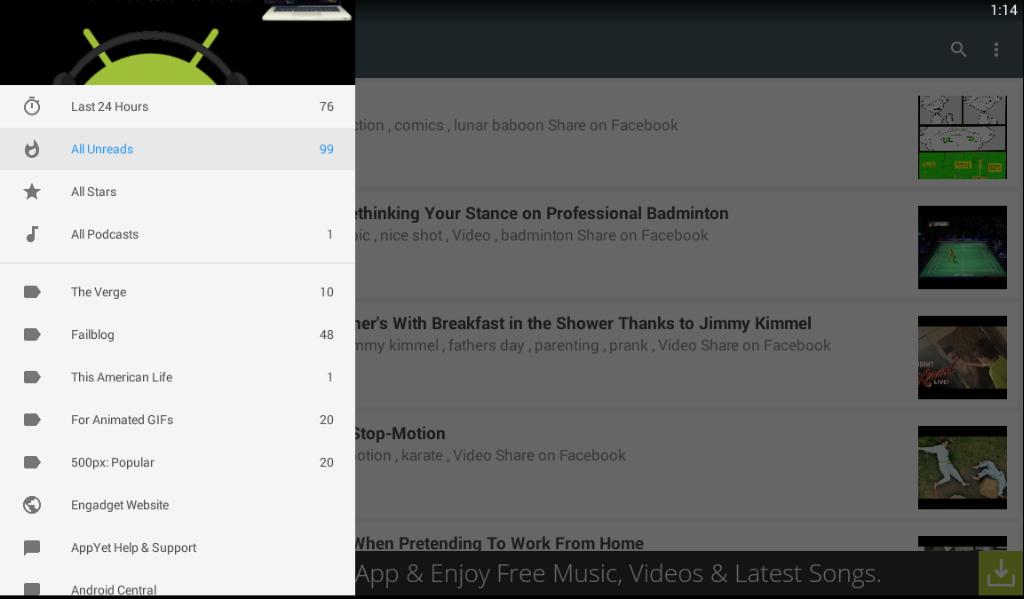The height and width of the screenshot is (599, 1024).
Task: Open the overflow menu with three dots
Action: 995,48
